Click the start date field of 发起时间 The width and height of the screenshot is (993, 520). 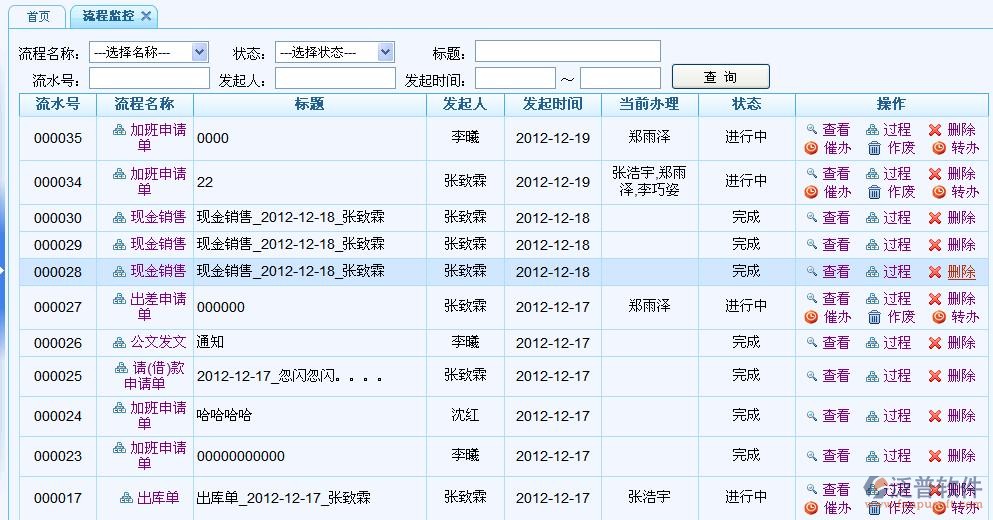[515, 79]
